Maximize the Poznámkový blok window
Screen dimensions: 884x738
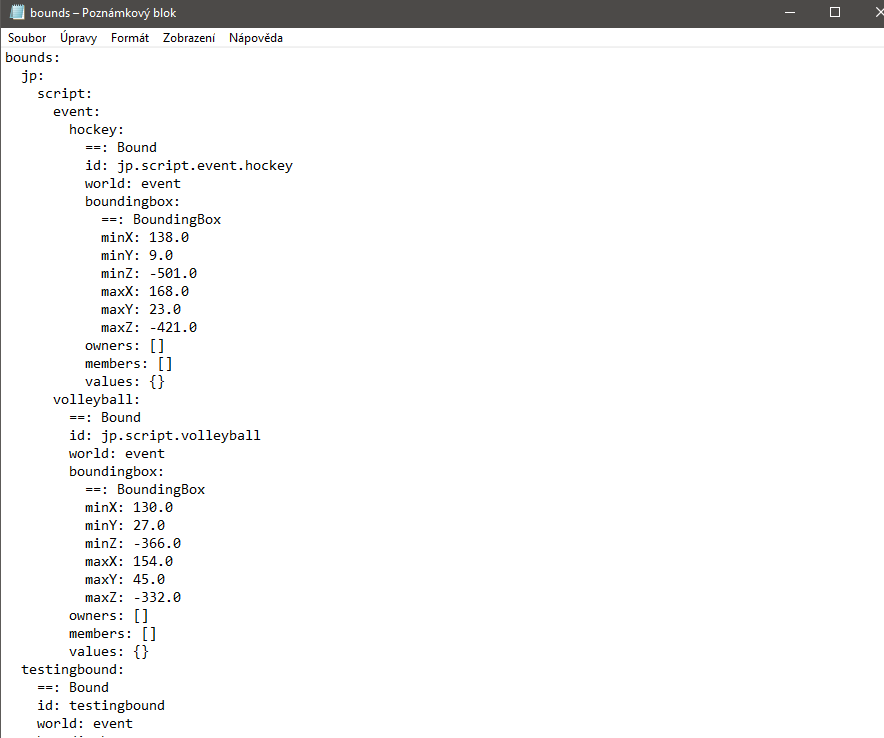(x=835, y=12)
